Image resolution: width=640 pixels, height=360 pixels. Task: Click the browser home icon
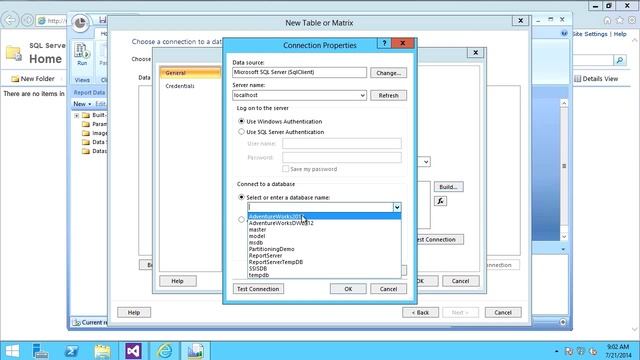(x=607, y=20)
